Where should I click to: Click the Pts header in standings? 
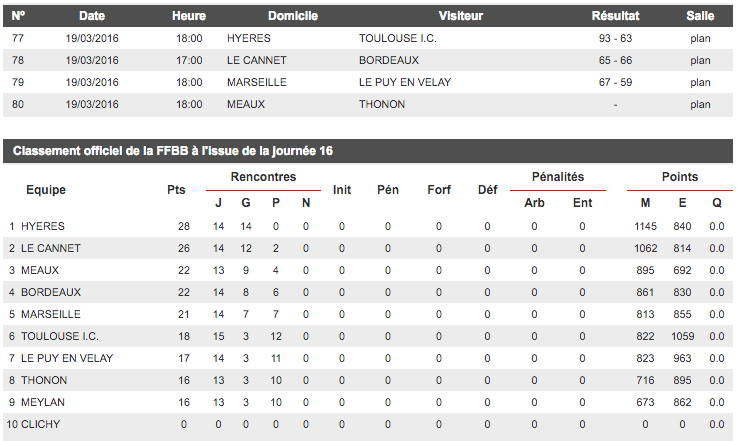(x=176, y=189)
